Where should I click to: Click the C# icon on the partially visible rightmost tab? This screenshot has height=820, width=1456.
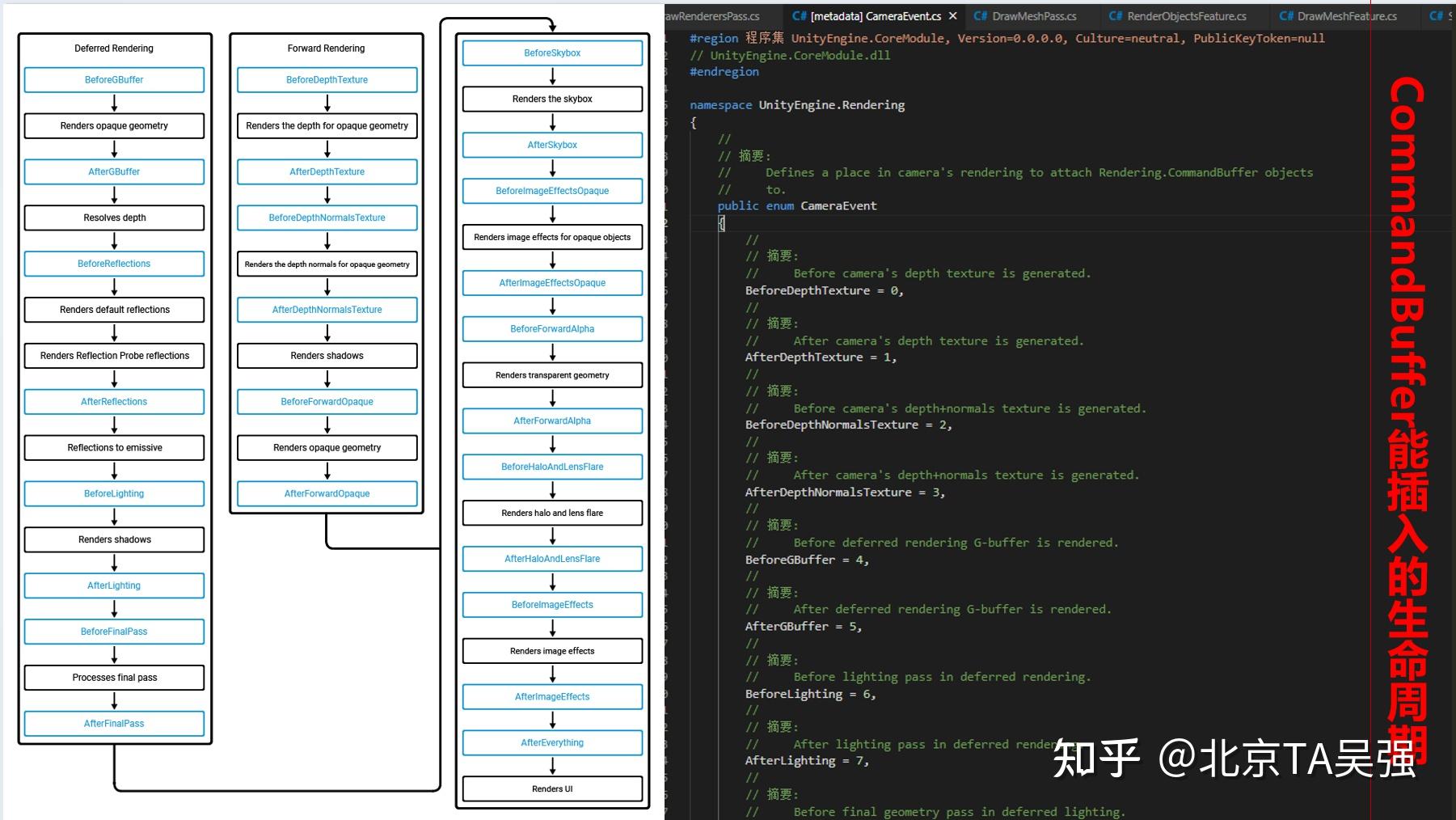click(1437, 15)
